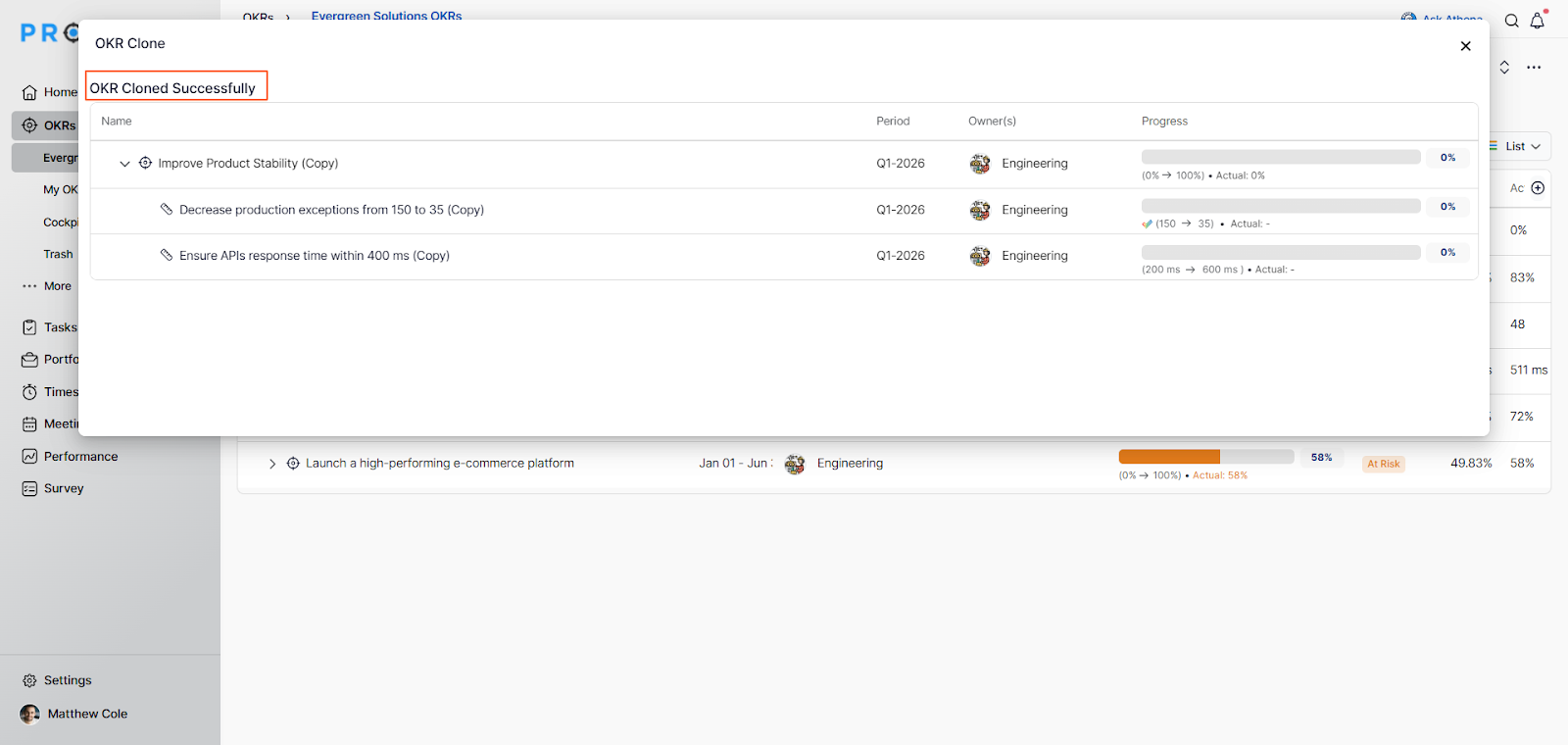The width and height of the screenshot is (1568, 745).
Task: Open Ensure APIs response time (Copy) key result
Action: coord(314,256)
